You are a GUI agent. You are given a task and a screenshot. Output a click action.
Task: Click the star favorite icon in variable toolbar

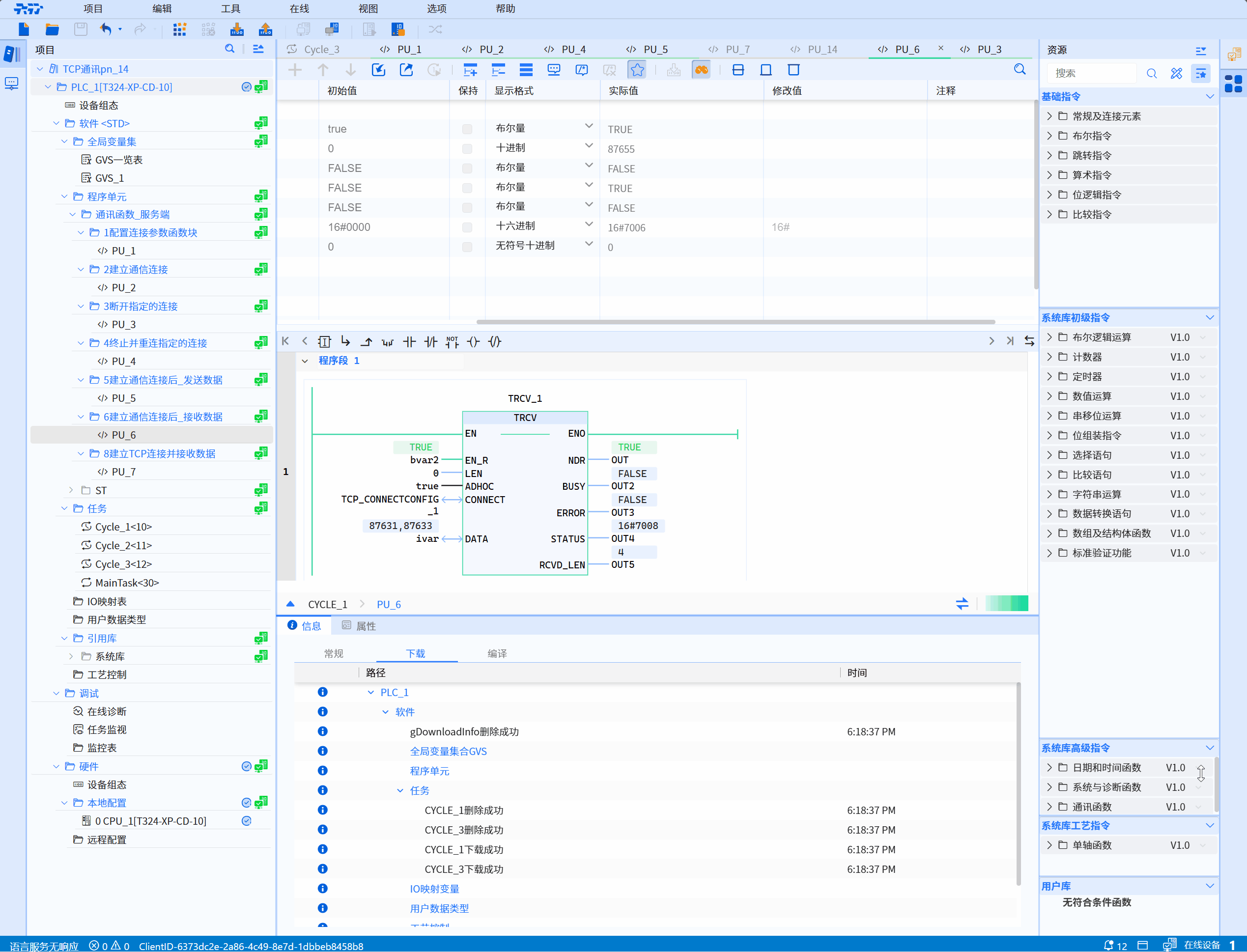tap(637, 70)
